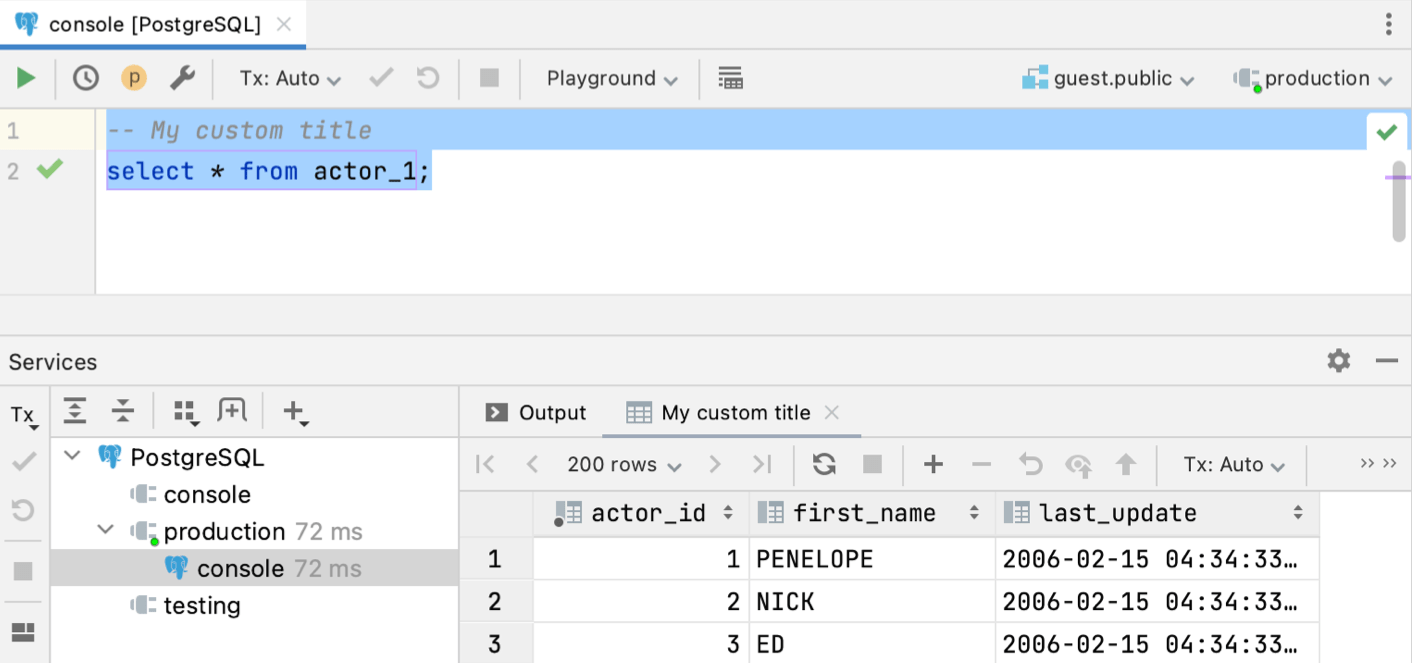Open the Tx: Auto transaction mode dropdown

click(x=289, y=78)
